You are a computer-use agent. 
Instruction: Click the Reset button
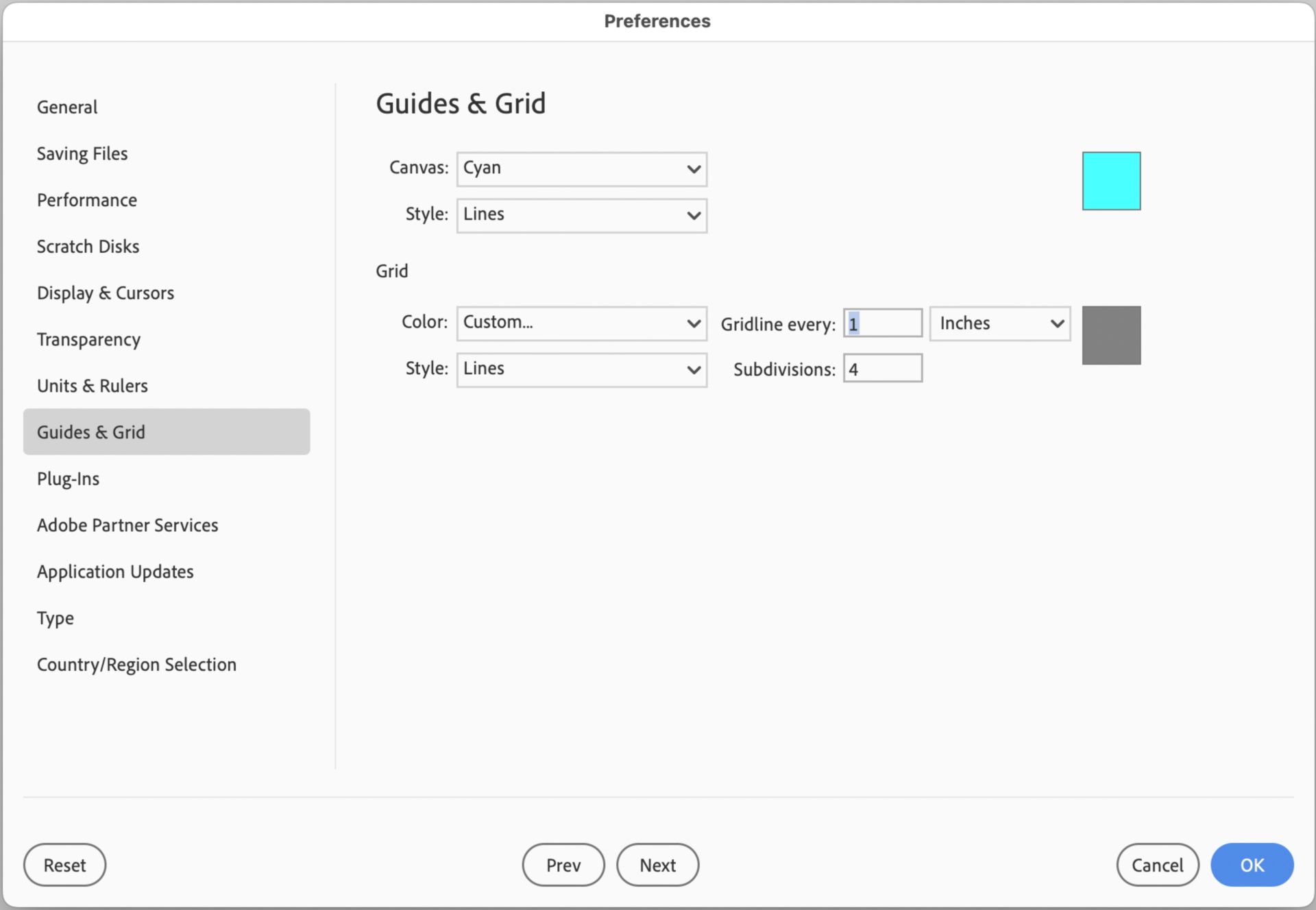click(63, 864)
